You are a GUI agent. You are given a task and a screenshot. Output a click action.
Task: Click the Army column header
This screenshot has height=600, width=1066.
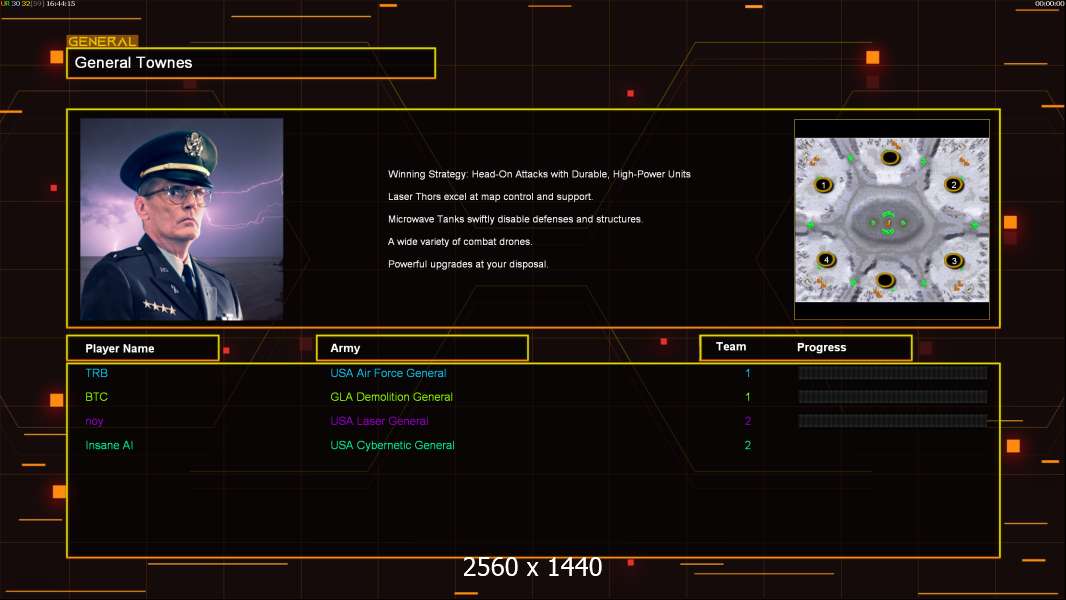pyautogui.click(x=422, y=348)
